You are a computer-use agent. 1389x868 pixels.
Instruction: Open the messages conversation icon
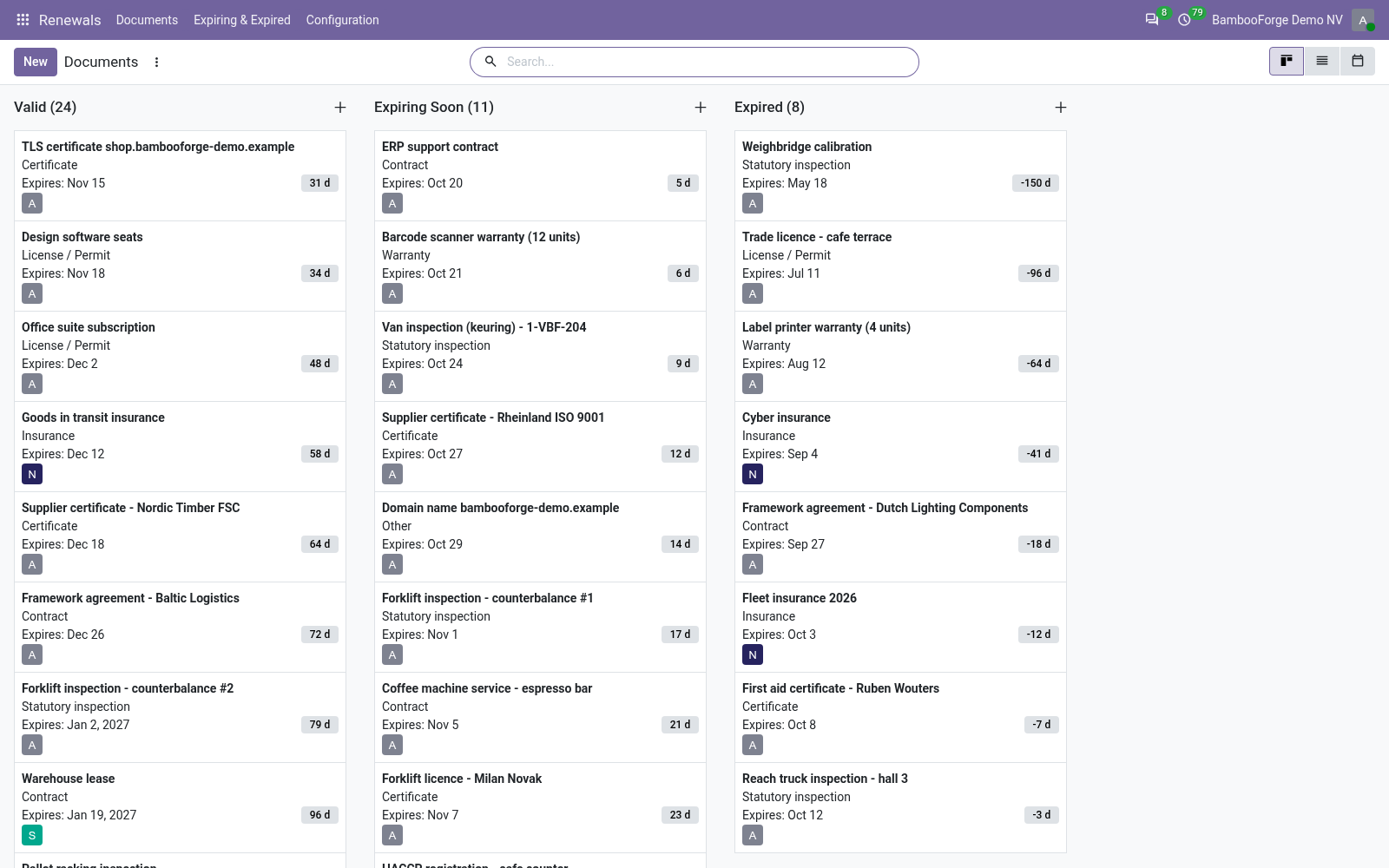[1152, 19]
